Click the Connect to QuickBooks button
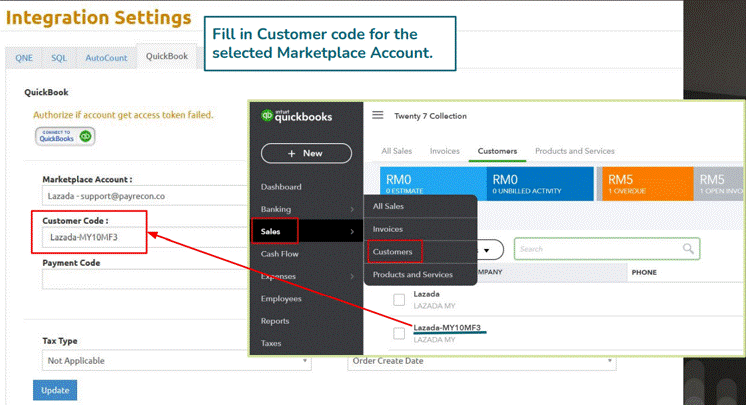 click(x=65, y=137)
